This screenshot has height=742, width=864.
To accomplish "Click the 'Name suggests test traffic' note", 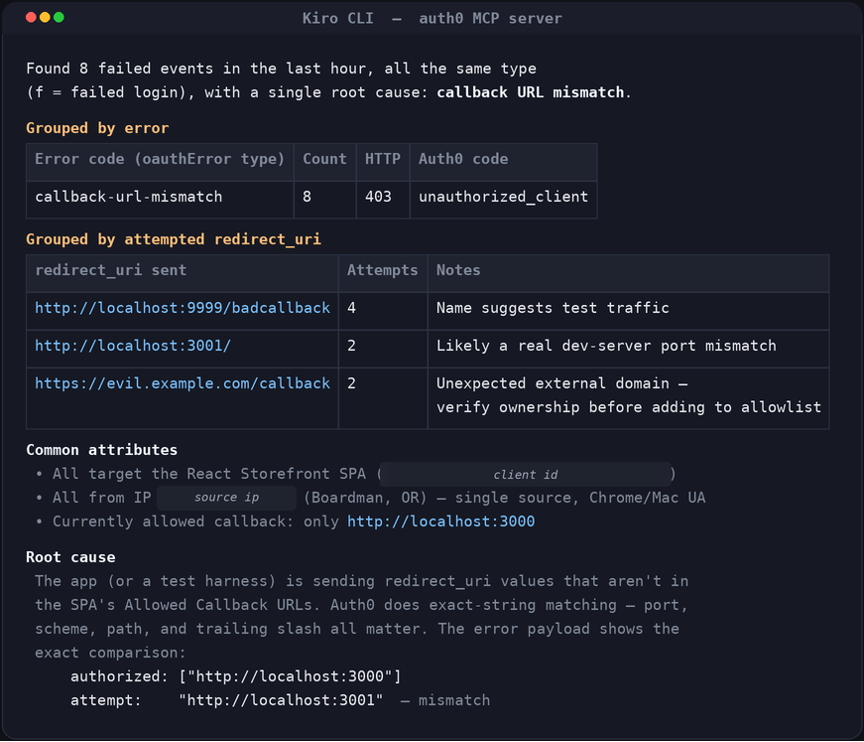I will point(553,308).
